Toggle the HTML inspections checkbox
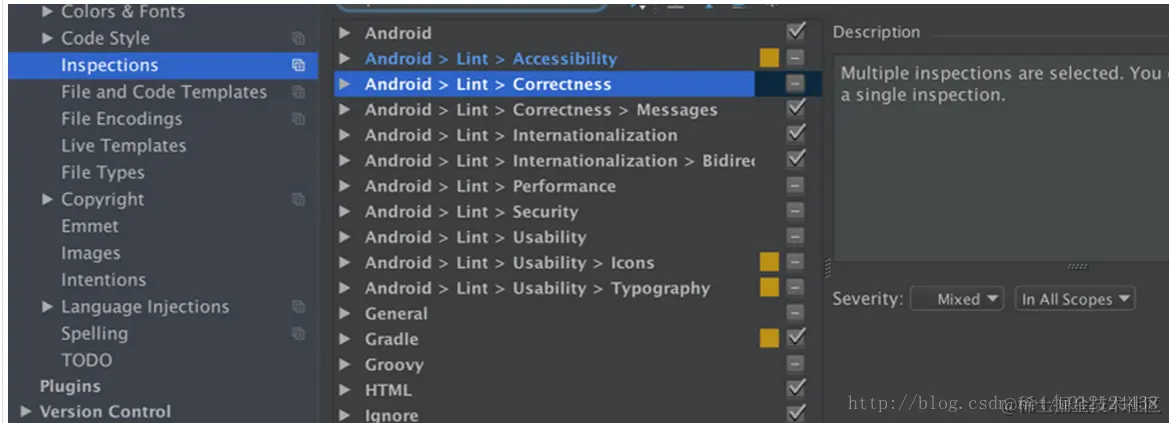 coord(795,389)
